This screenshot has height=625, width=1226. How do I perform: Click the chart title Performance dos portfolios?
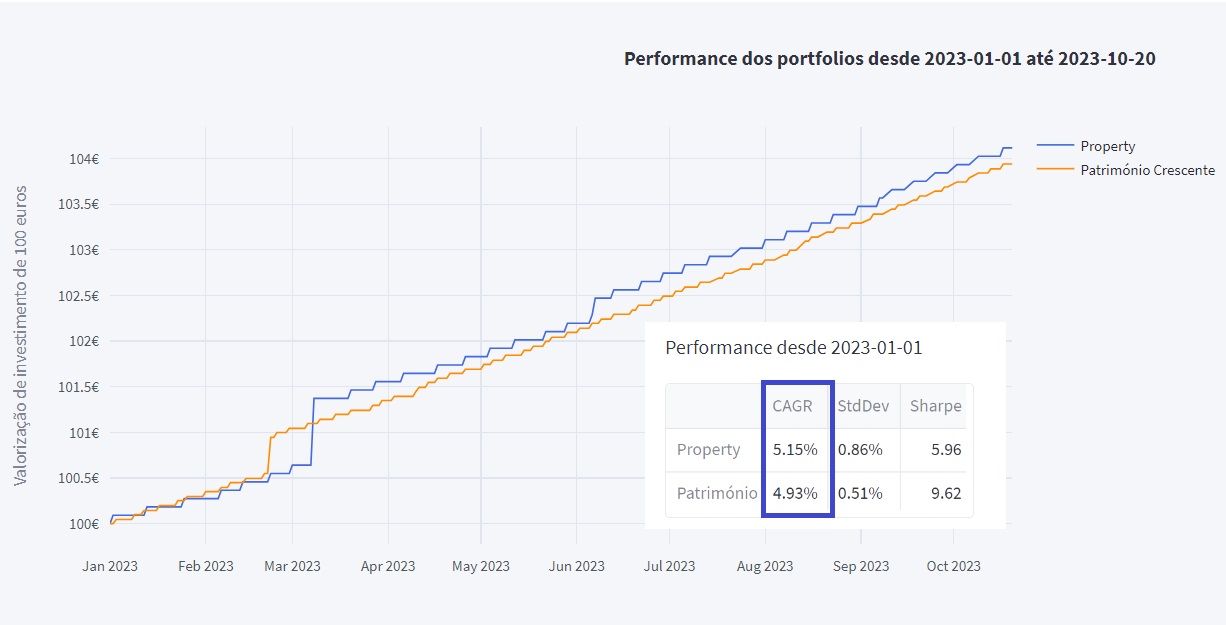click(889, 58)
